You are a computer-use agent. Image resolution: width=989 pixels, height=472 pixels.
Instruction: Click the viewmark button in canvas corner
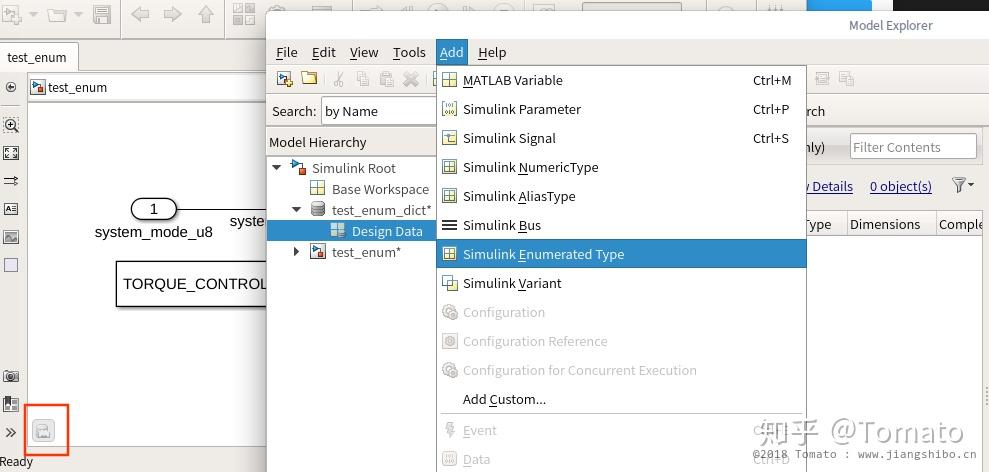[43, 430]
